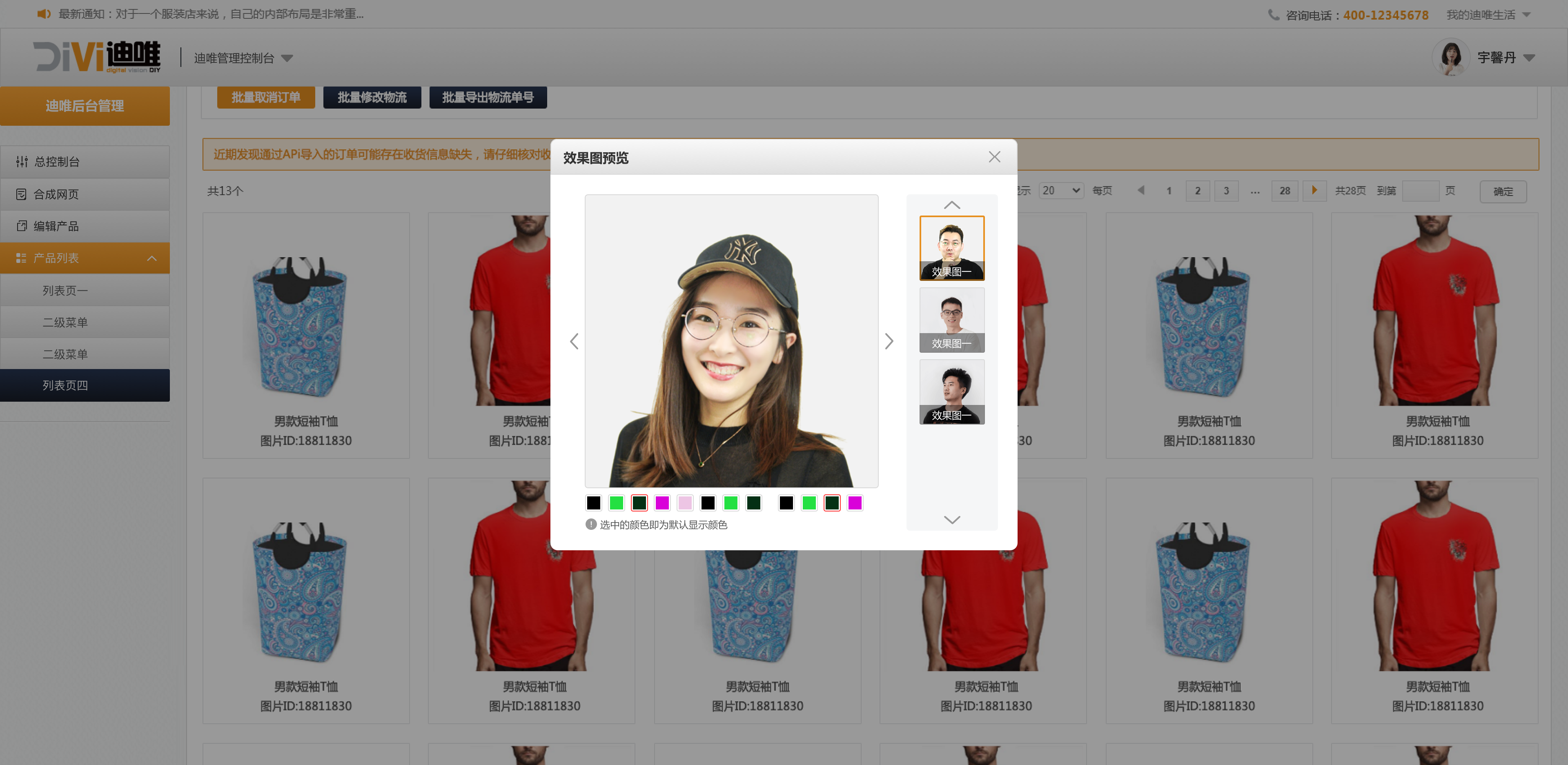The width and height of the screenshot is (1568, 765).
Task: Open 列表页四 in the sidebar
Action: click(65, 385)
